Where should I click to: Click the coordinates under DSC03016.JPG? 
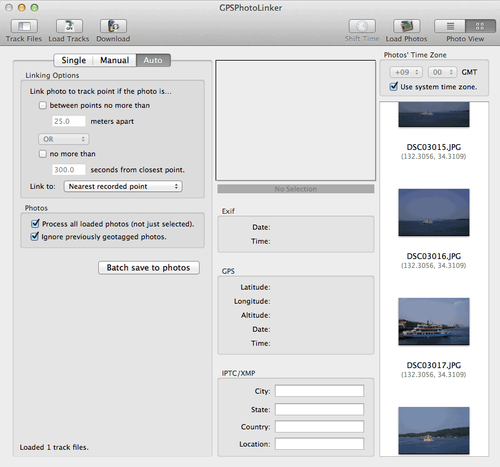(x=433, y=266)
